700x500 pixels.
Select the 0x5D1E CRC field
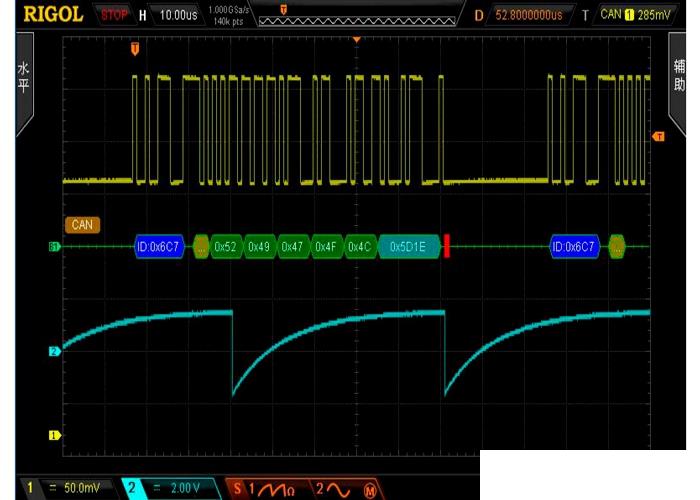click(x=408, y=246)
